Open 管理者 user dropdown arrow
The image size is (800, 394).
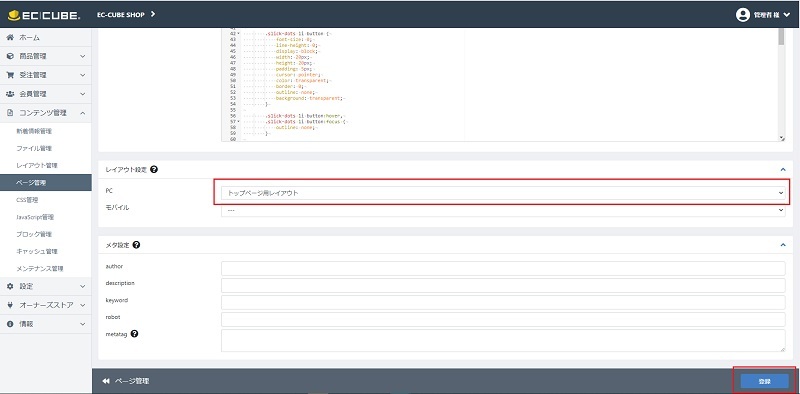tap(786, 15)
